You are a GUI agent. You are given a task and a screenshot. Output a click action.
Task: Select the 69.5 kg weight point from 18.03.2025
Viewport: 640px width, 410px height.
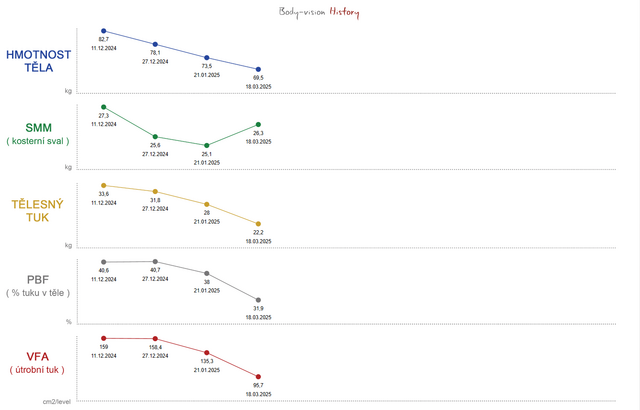point(258,69)
